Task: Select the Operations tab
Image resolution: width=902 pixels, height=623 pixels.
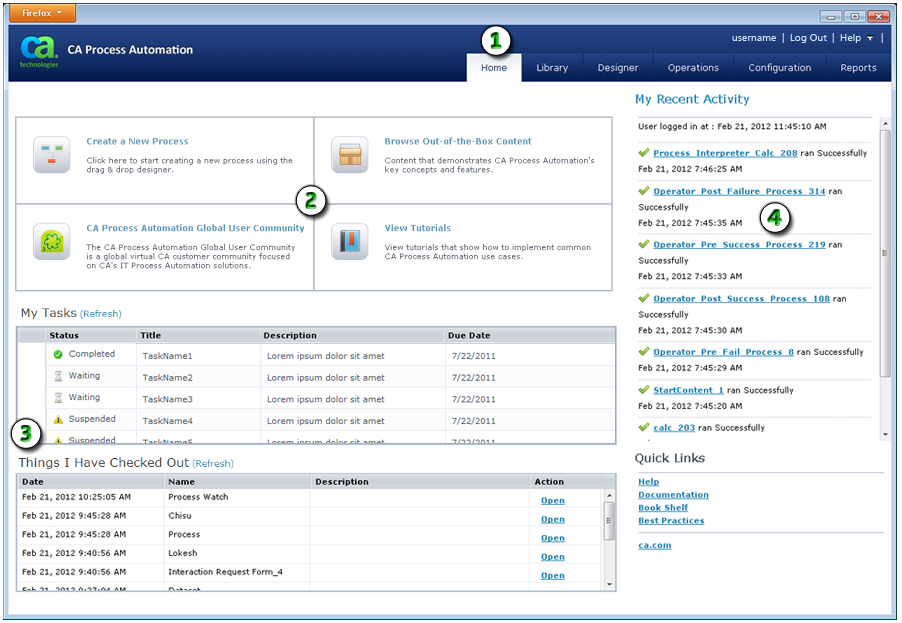Action: coord(693,68)
